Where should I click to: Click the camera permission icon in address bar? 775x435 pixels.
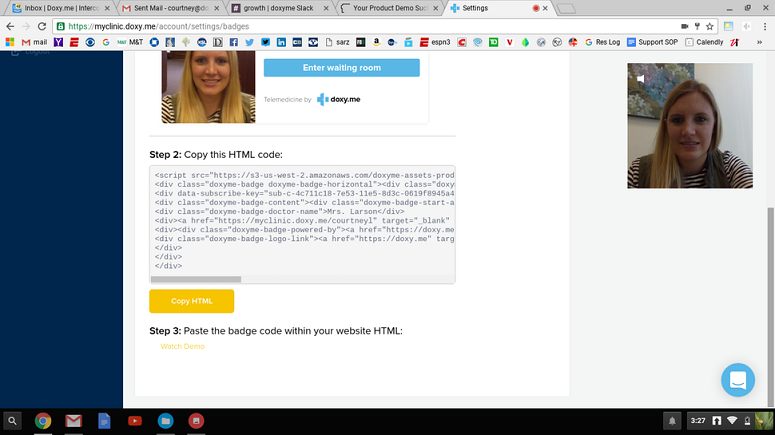685,26
